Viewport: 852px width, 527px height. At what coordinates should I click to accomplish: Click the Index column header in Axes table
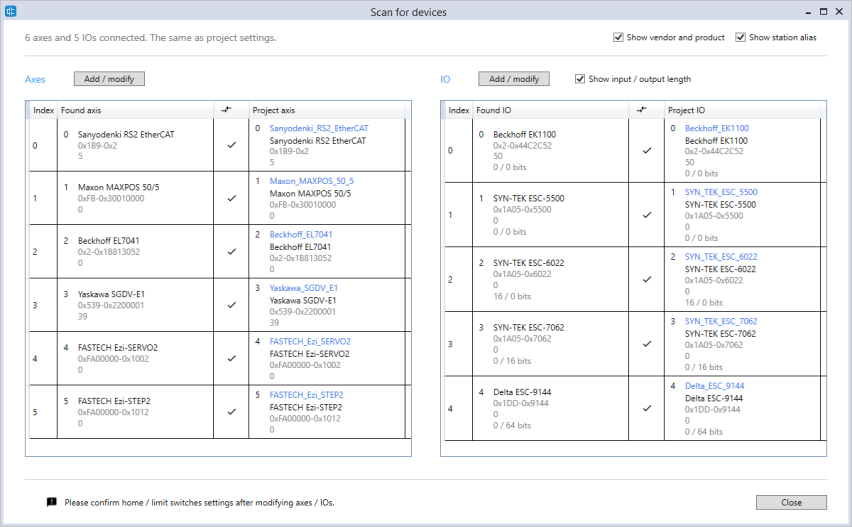tap(43, 110)
